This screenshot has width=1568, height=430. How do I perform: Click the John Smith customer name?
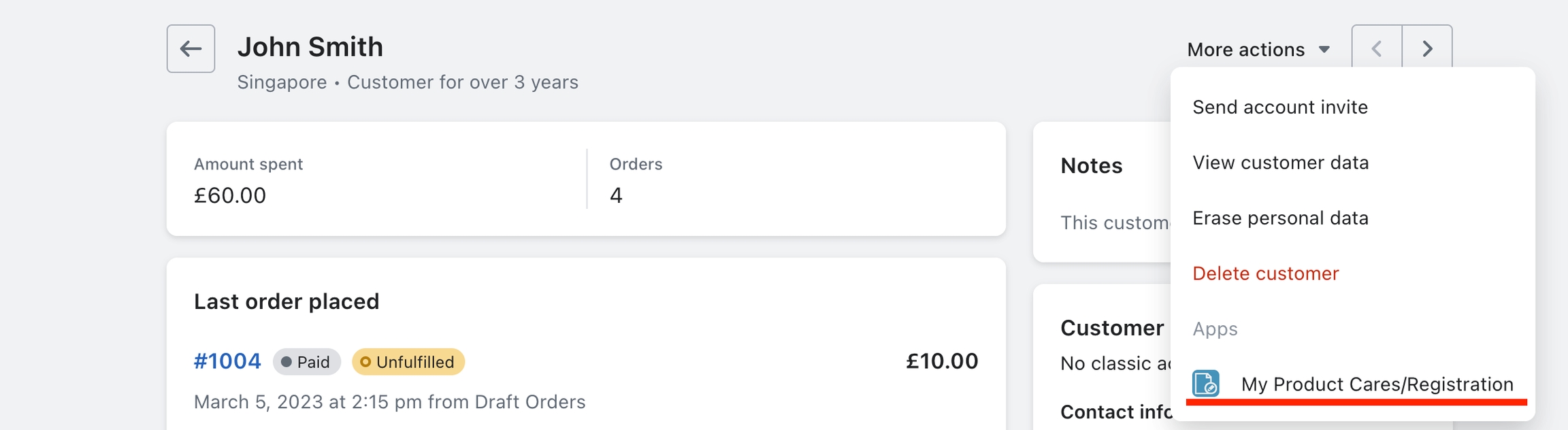pyautogui.click(x=310, y=47)
